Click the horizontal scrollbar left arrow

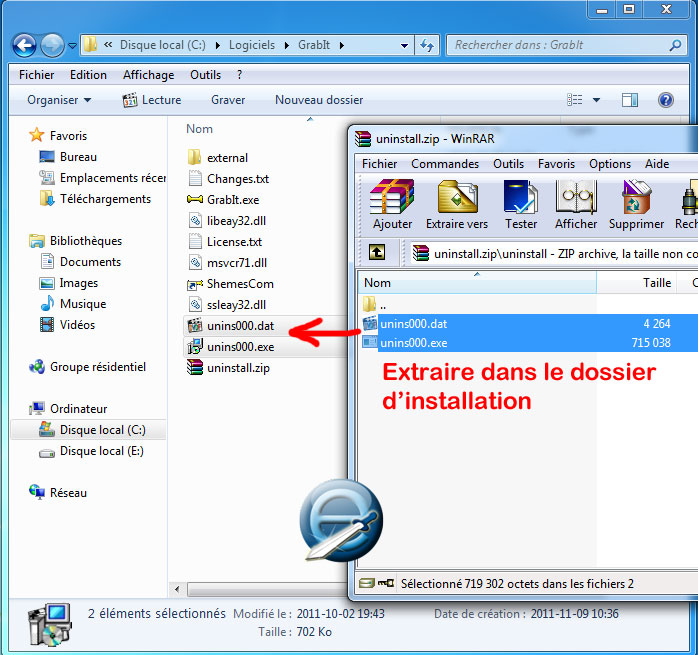[x=177, y=590]
